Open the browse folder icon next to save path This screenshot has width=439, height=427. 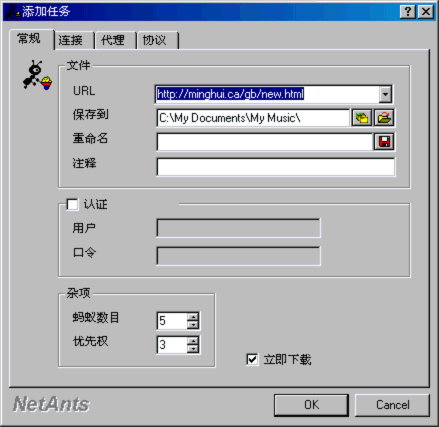[x=384, y=118]
